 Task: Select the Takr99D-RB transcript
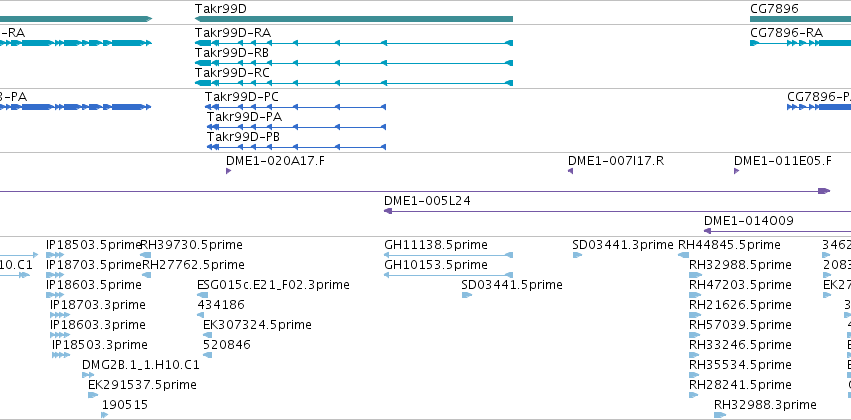[354, 63]
